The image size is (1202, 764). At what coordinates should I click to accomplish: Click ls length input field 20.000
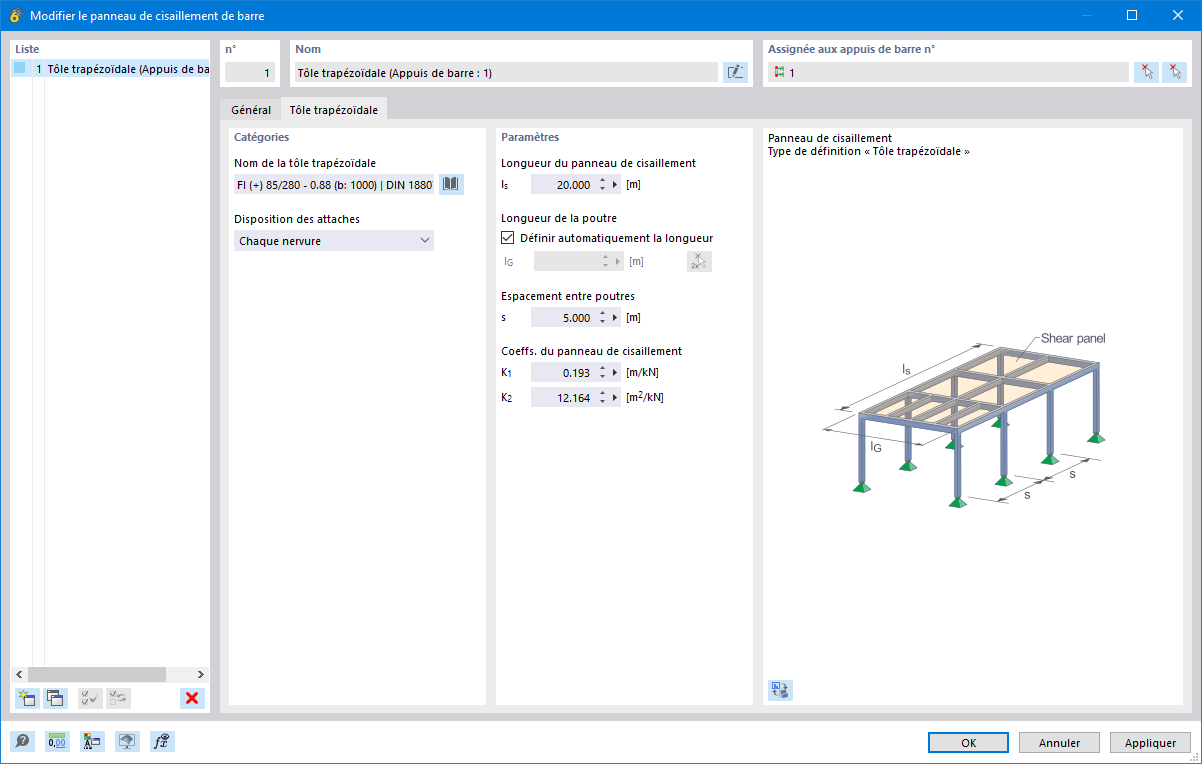click(x=563, y=184)
